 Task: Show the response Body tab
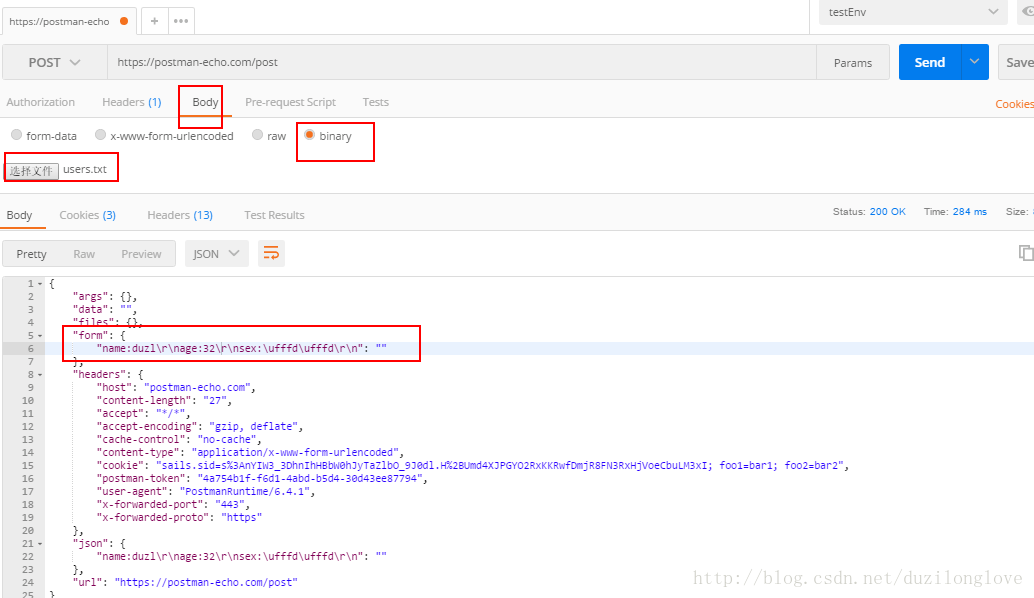coord(19,215)
